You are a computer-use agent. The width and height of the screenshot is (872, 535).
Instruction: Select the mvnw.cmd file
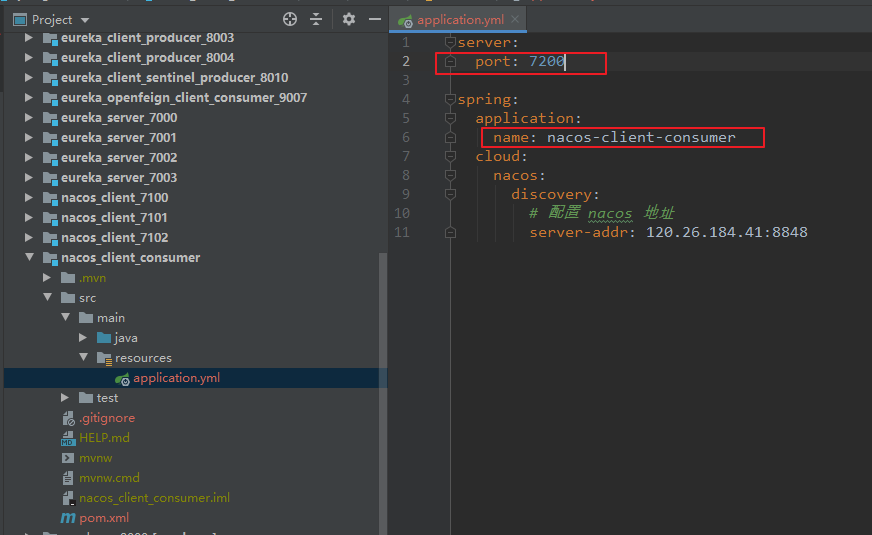(x=109, y=478)
